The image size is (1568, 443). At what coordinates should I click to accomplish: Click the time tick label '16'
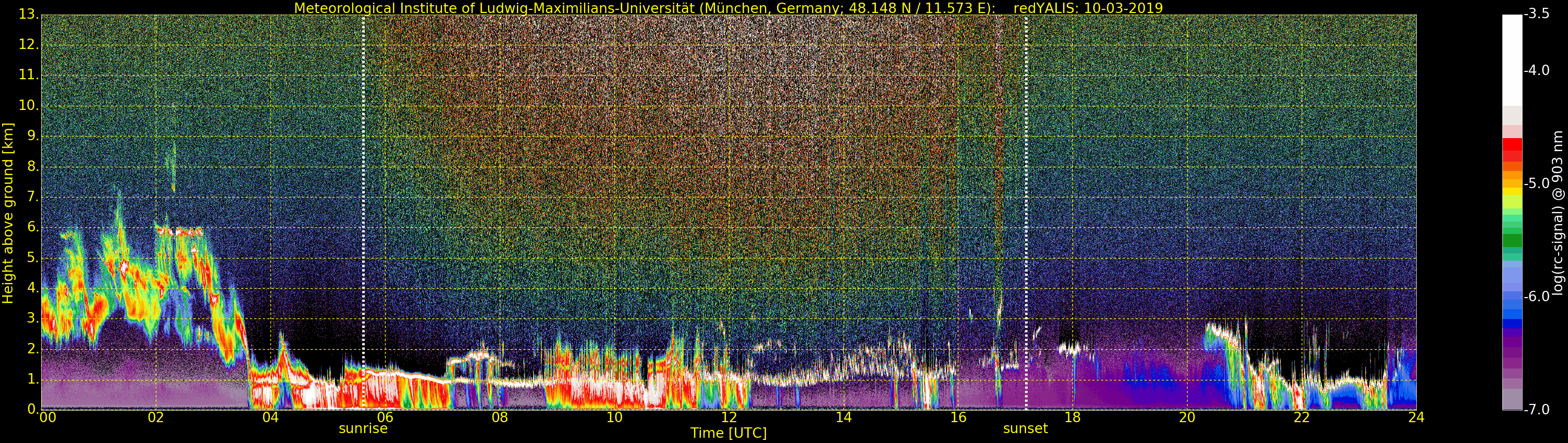(958, 417)
